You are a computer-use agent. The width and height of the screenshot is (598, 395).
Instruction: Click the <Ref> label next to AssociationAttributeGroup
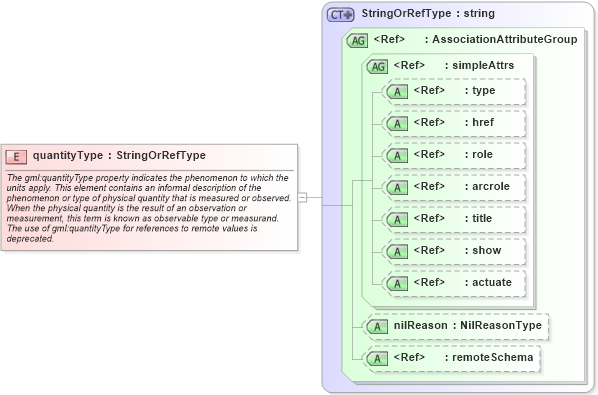pyautogui.click(x=389, y=39)
